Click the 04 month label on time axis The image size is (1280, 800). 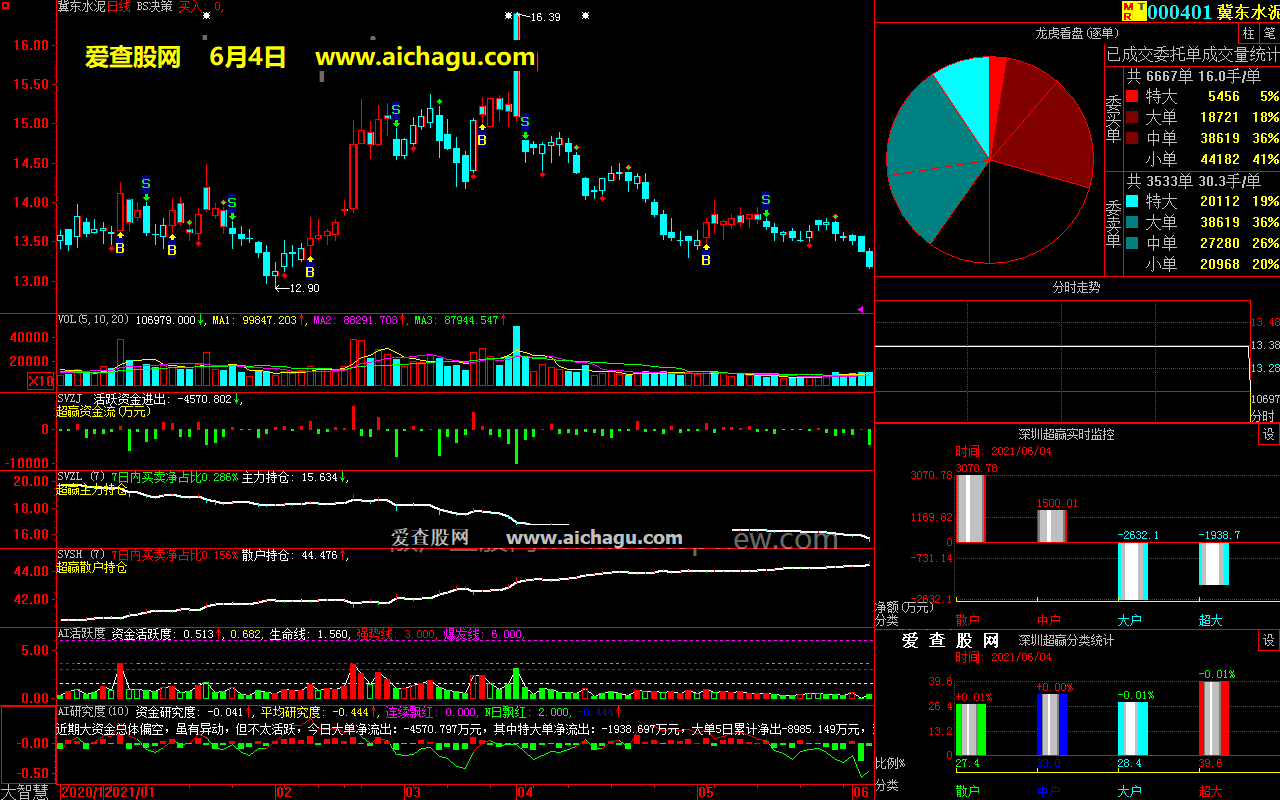coord(524,792)
